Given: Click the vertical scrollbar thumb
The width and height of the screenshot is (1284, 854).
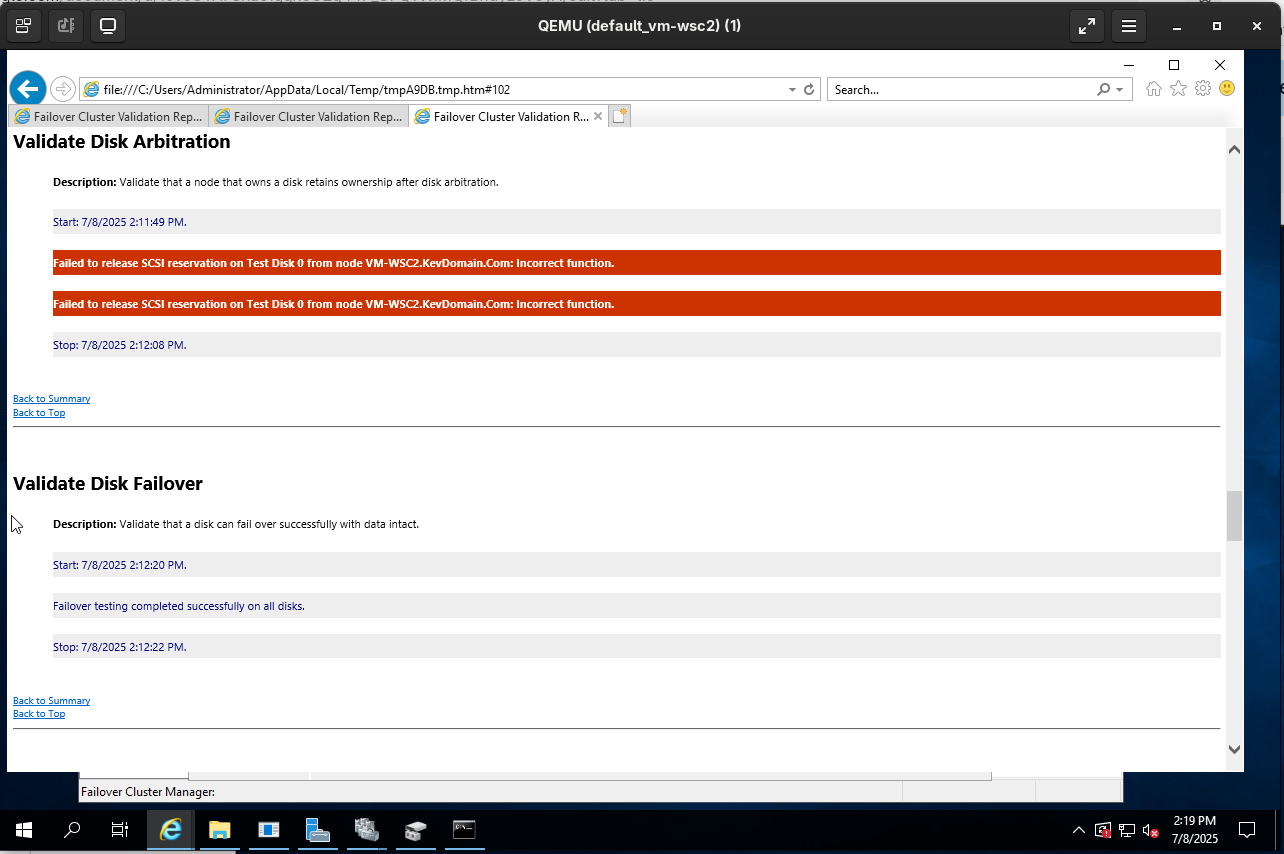Looking at the screenshot, I should coord(1234,516).
